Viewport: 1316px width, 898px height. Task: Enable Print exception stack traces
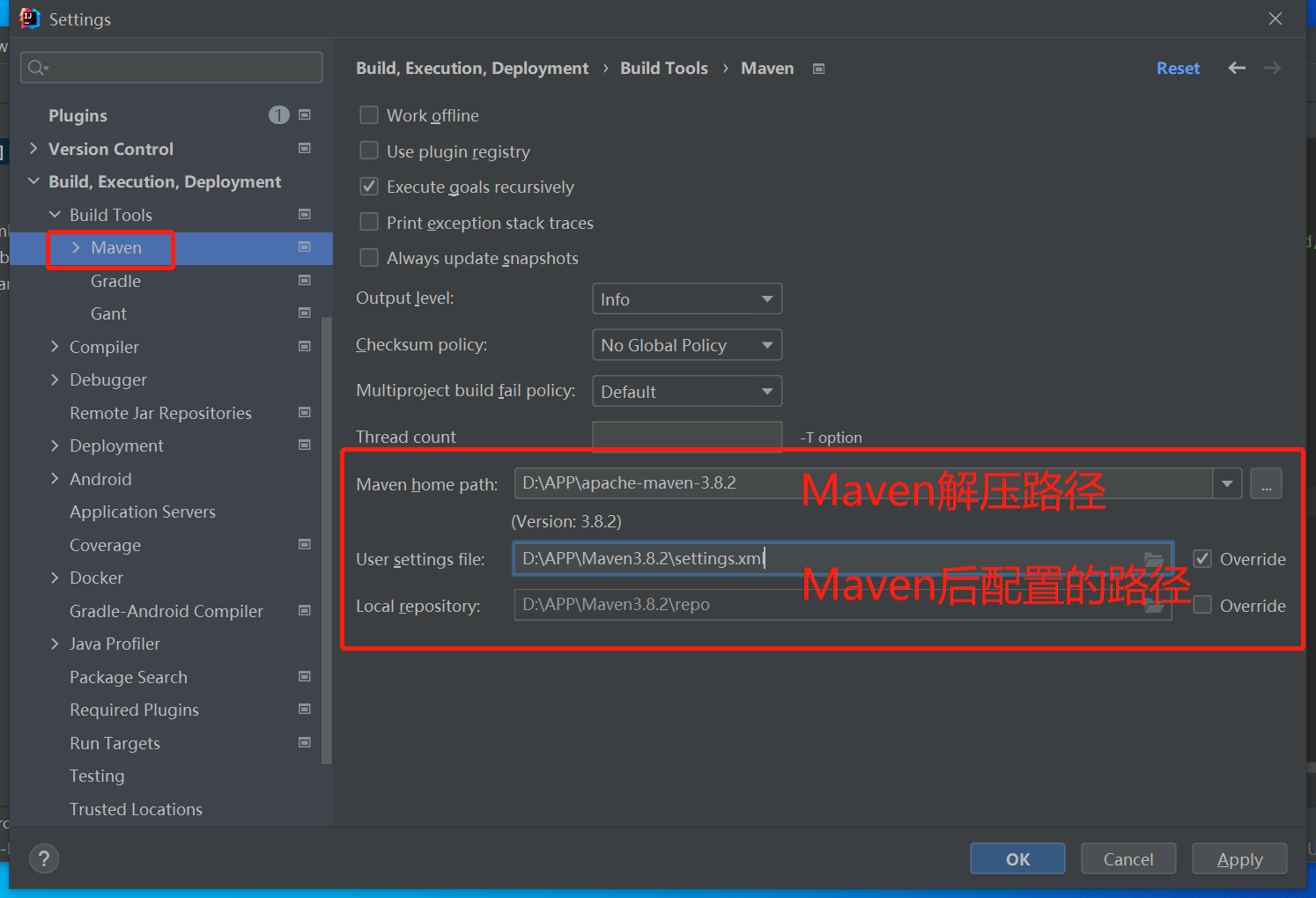[x=369, y=223]
